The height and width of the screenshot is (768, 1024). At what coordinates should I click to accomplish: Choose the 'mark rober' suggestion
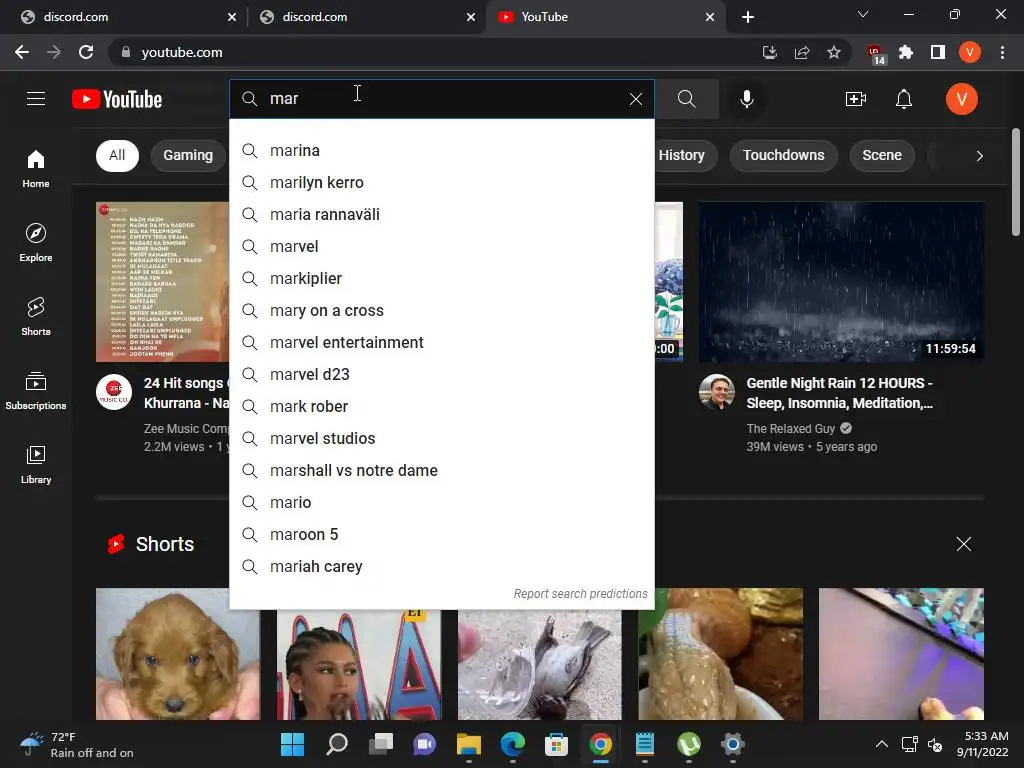(442, 406)
